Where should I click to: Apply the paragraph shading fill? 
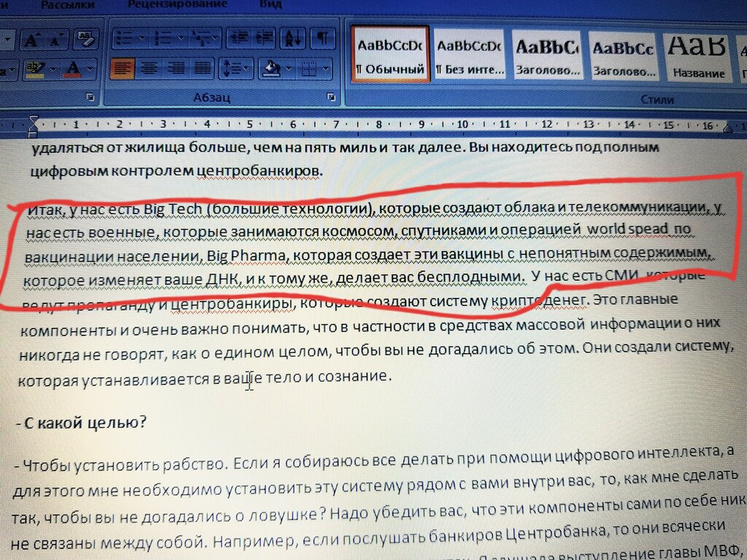[271, 68]
